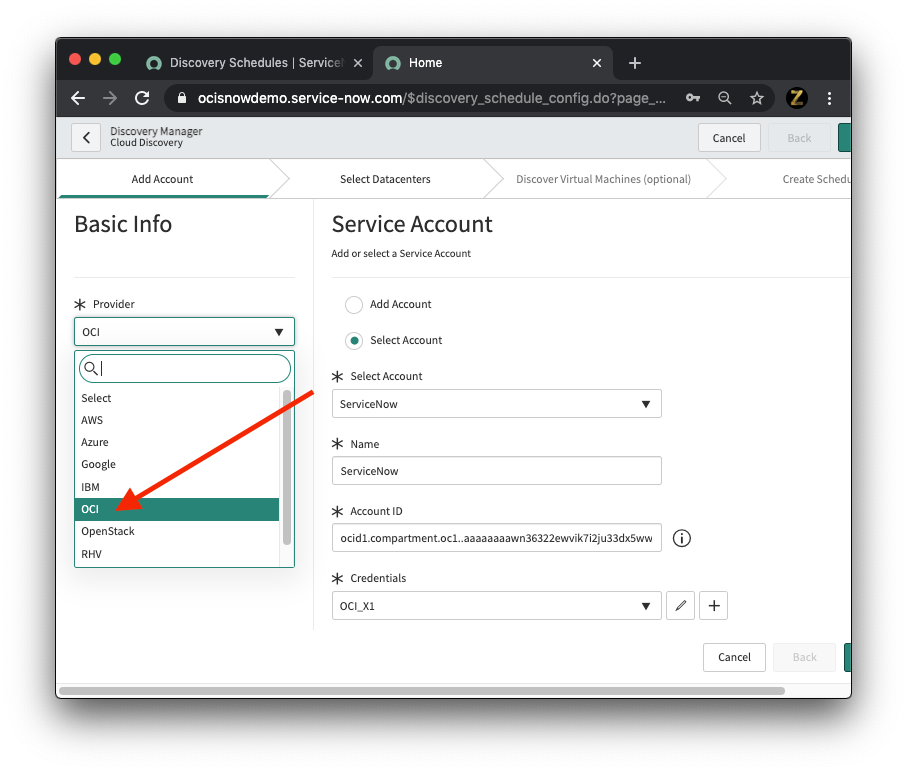Choose RHV in provider list
This screenshot has width=907, height=772.
[177, 554]
